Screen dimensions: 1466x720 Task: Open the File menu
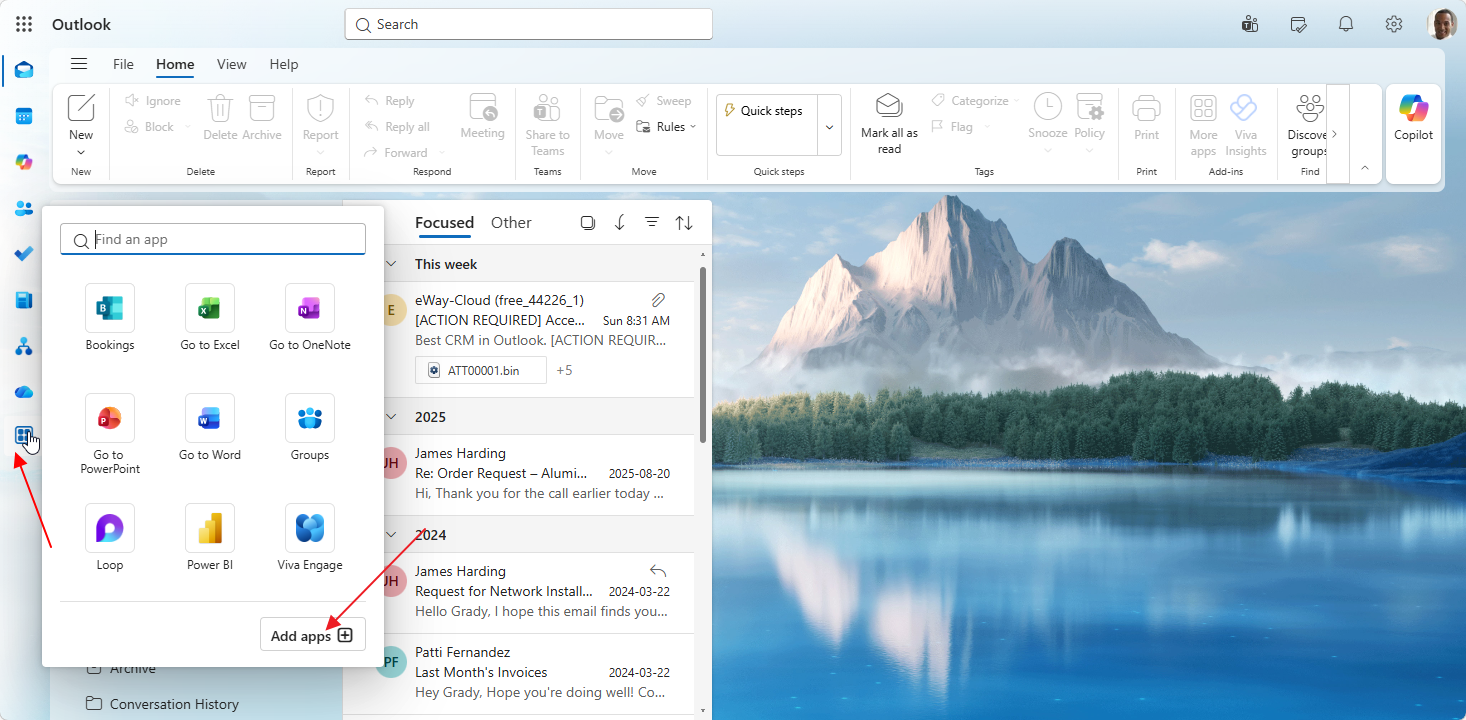point(123,64)
